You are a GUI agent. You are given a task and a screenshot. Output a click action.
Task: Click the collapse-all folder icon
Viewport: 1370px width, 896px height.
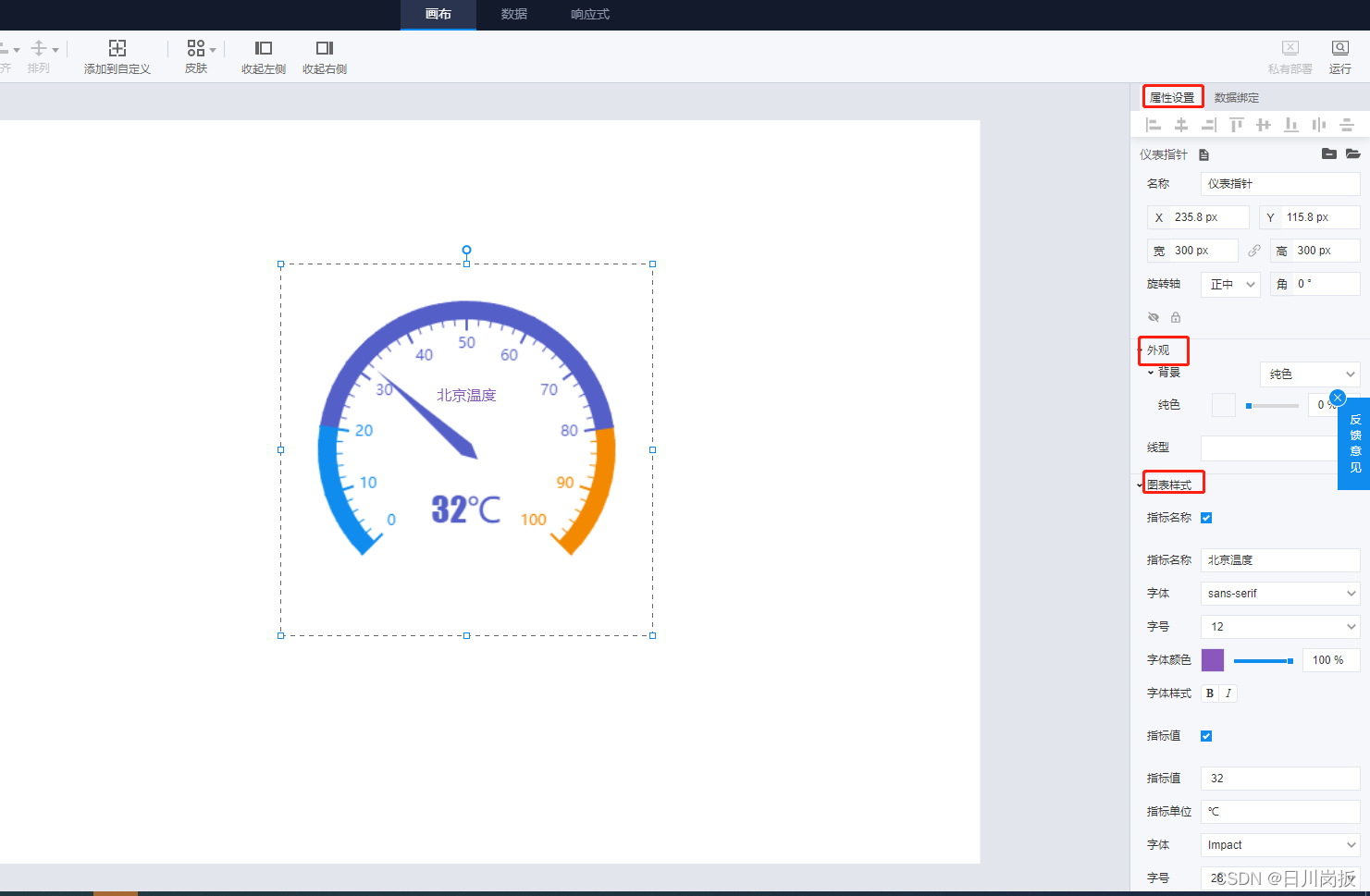[1329, 153]
